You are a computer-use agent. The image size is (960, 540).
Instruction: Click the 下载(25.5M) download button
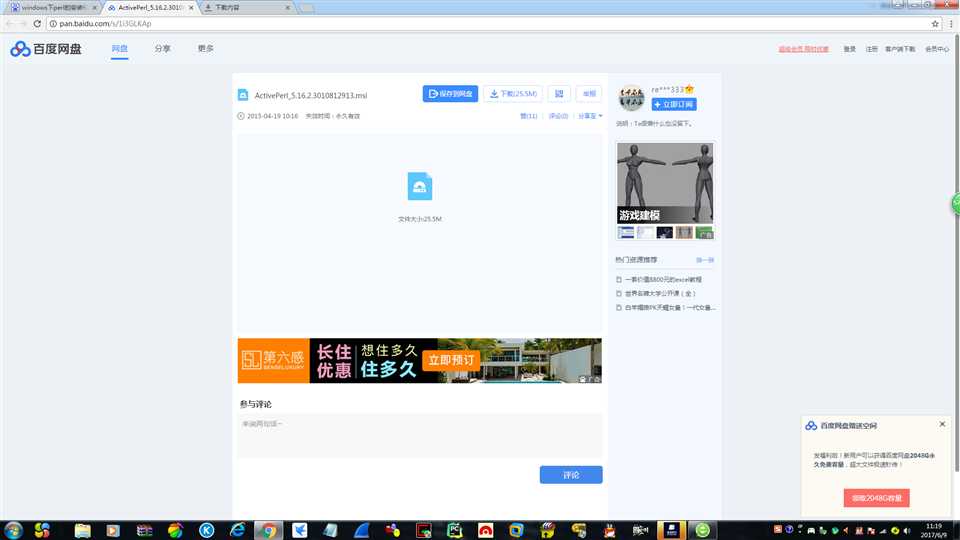pyautogui.click(x=513, y=94)
